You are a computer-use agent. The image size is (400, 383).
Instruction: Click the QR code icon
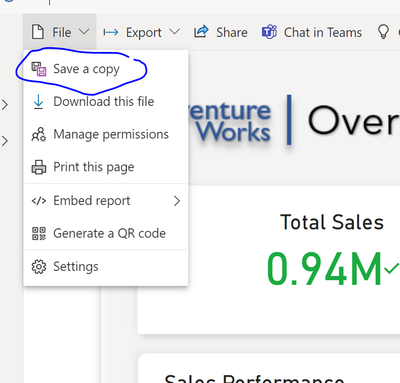39,233
